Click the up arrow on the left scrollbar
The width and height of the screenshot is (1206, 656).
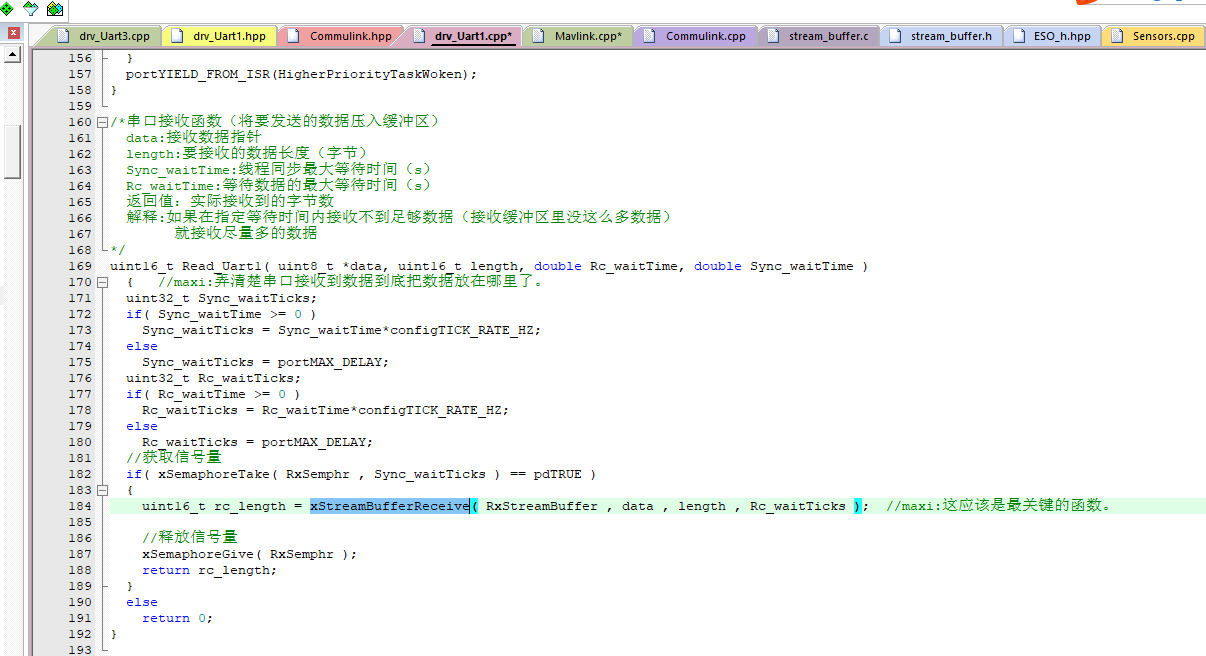pyautogui.click(x=11, y=55)
